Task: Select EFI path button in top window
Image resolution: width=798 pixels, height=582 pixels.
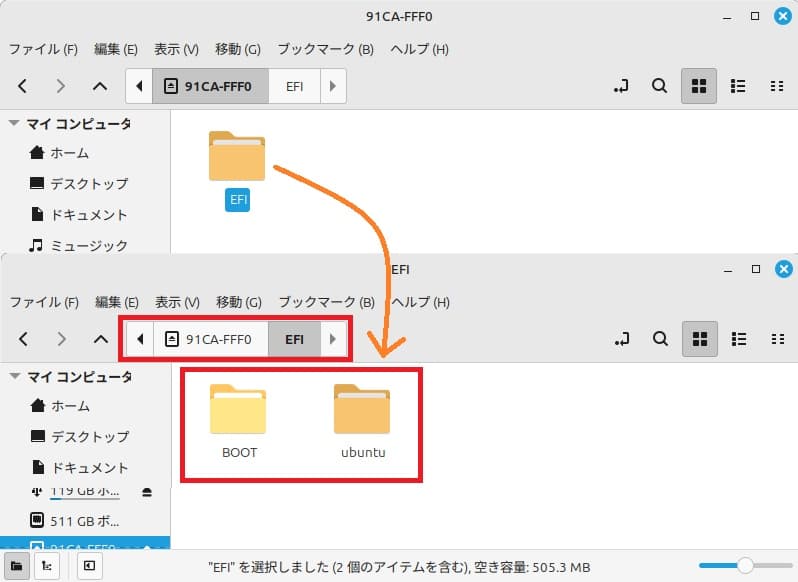Action: [x=294, y=86]
